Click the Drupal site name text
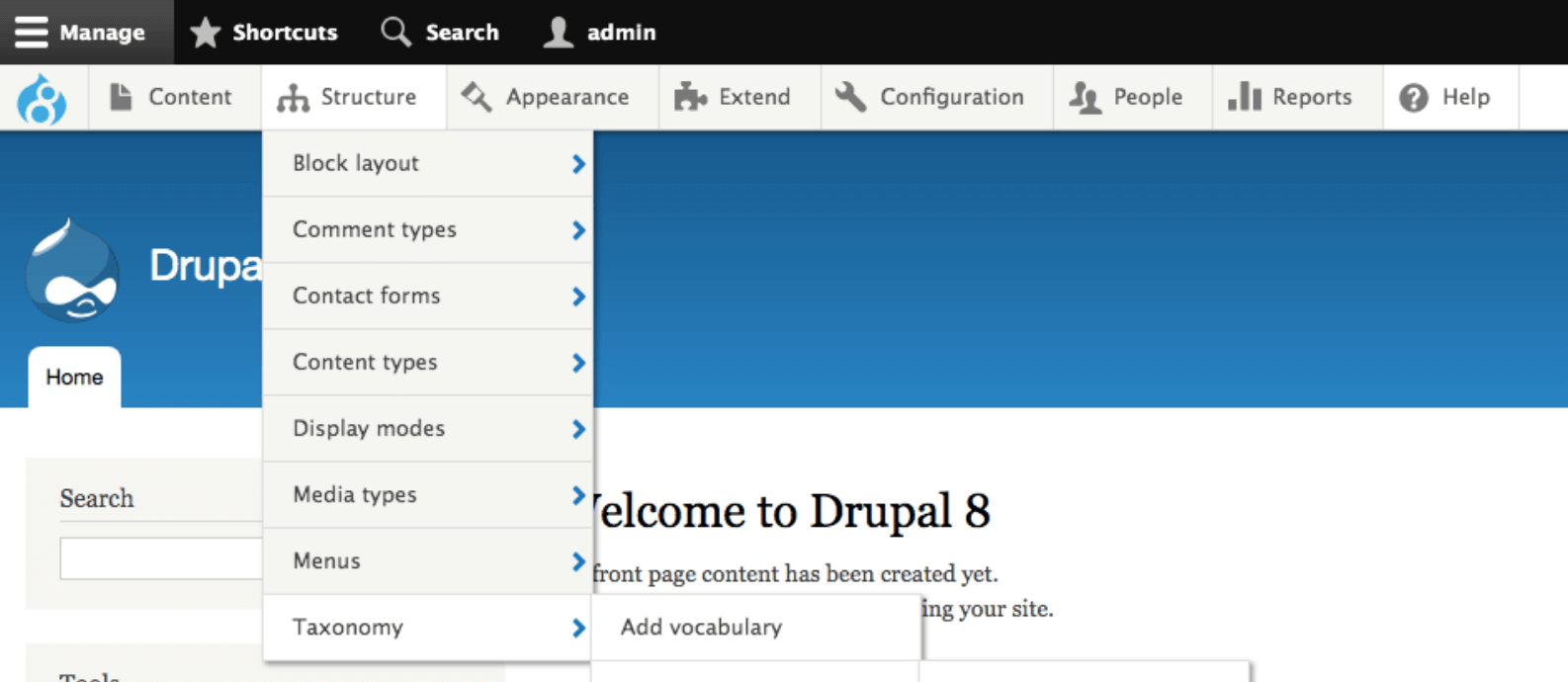This screenshot has width=1568, height=682. point(206,266)
